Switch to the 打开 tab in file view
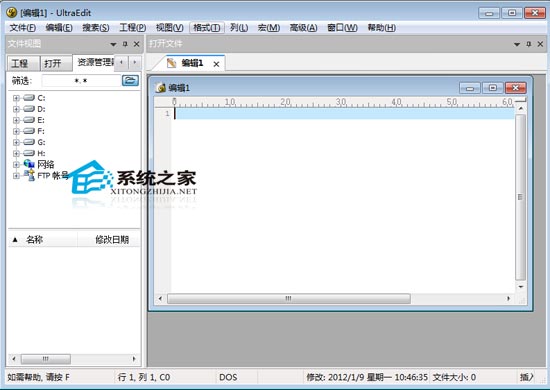This screenshot has width=550, height=390. click(x=56, y=63)
